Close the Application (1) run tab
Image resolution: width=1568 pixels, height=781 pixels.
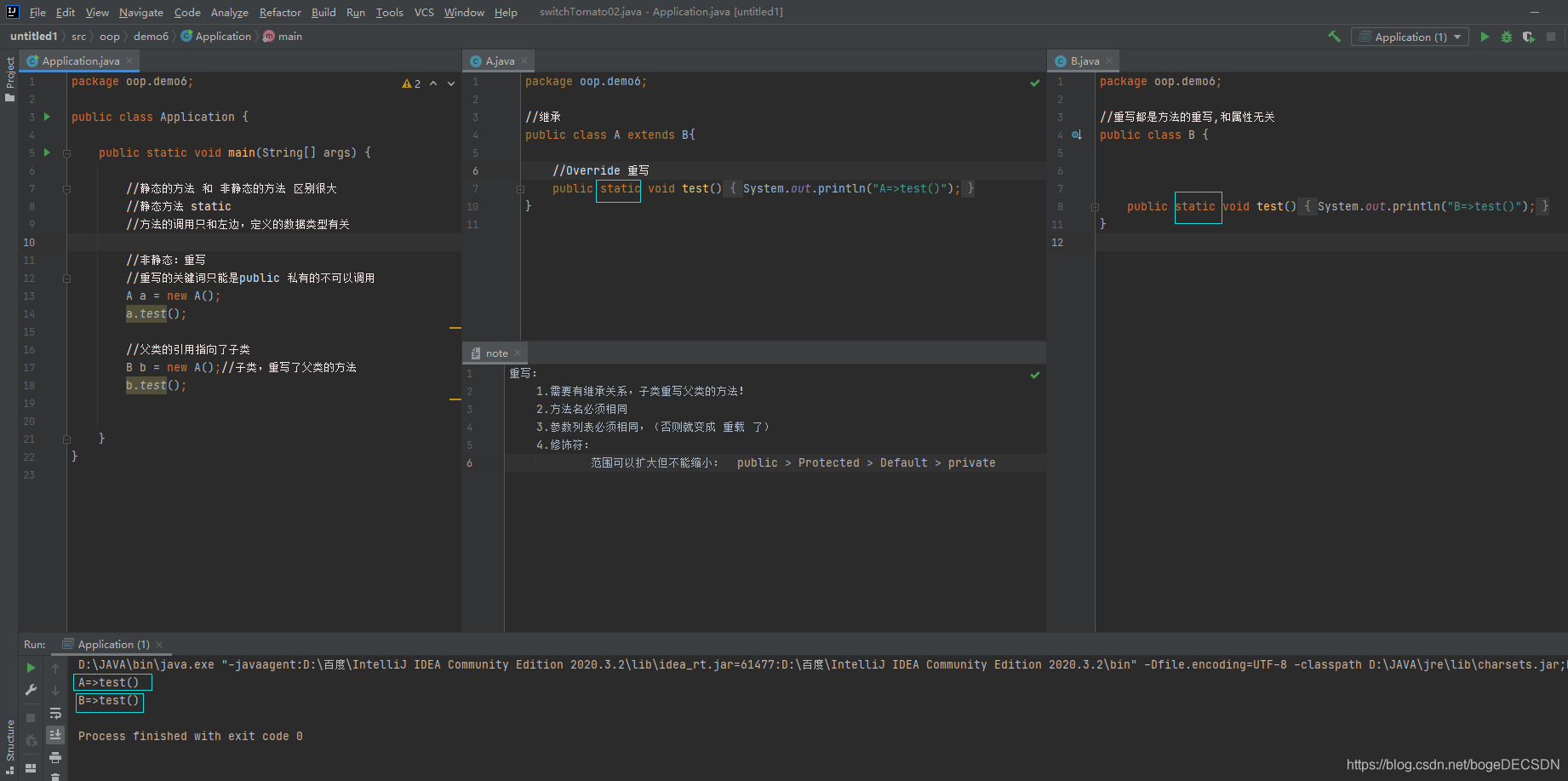[159, 645]
